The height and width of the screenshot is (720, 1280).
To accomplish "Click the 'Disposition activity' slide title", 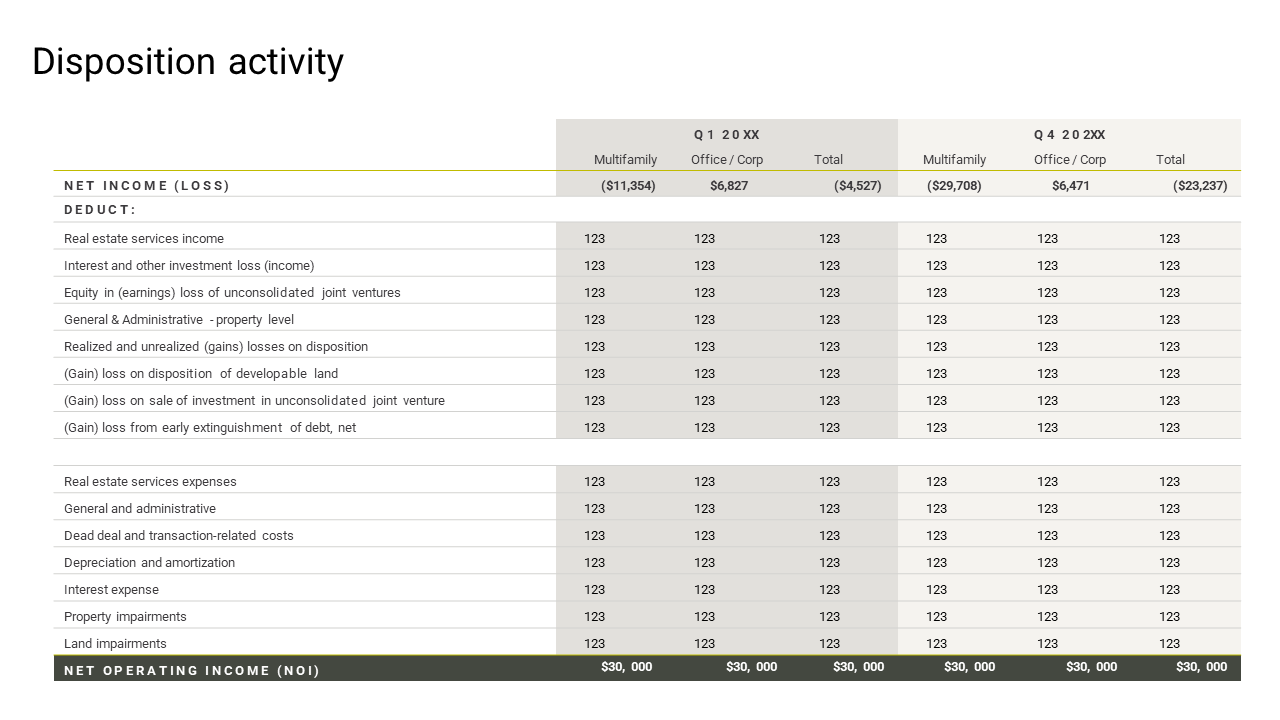I will pos(188,62).
